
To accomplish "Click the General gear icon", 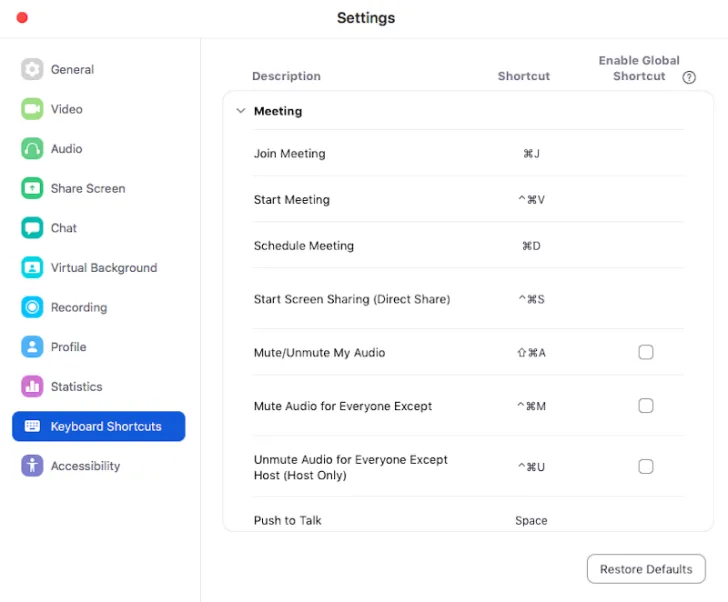I will point(32,69).
